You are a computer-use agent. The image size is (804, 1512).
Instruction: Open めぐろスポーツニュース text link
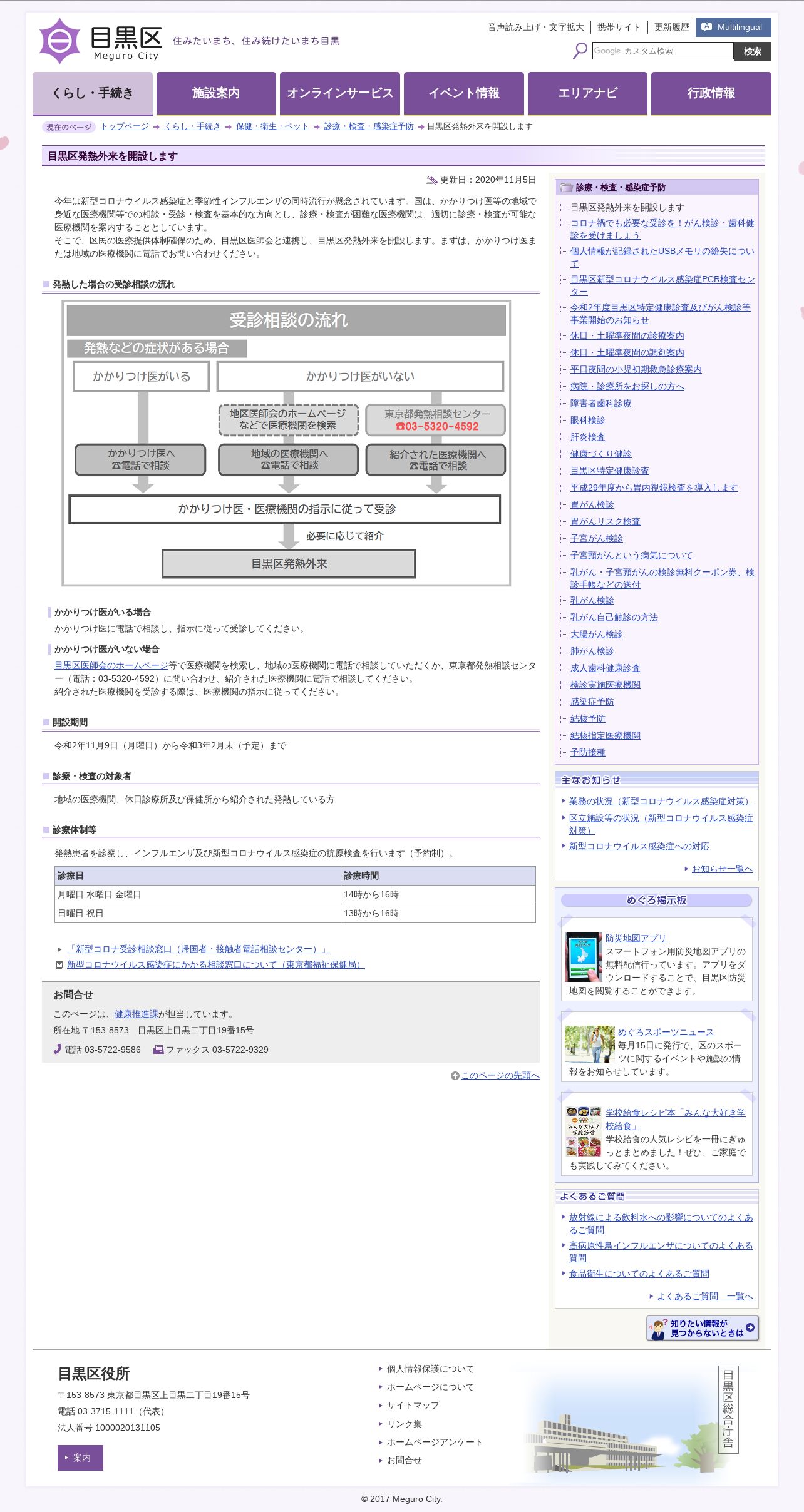pyautogui.click(x=666, y=1032)
